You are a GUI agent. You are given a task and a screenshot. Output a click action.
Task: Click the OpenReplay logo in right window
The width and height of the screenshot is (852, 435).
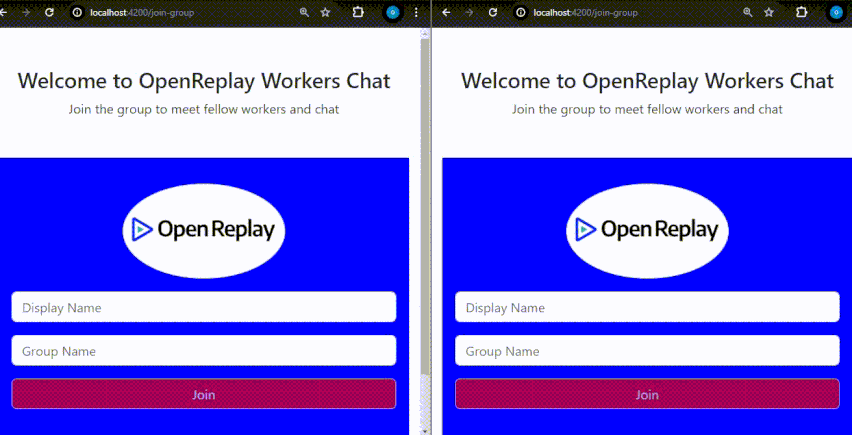pos(647,231)
